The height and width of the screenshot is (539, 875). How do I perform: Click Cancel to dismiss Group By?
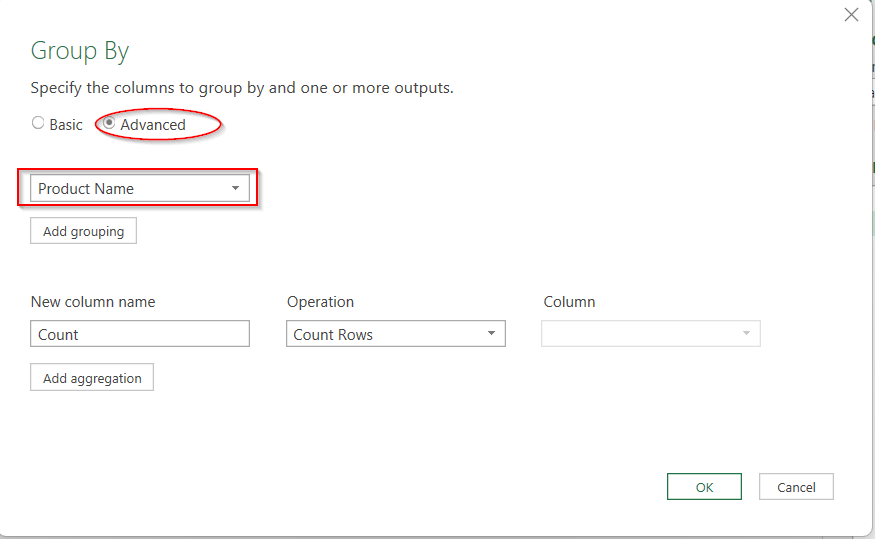point(796,487)
